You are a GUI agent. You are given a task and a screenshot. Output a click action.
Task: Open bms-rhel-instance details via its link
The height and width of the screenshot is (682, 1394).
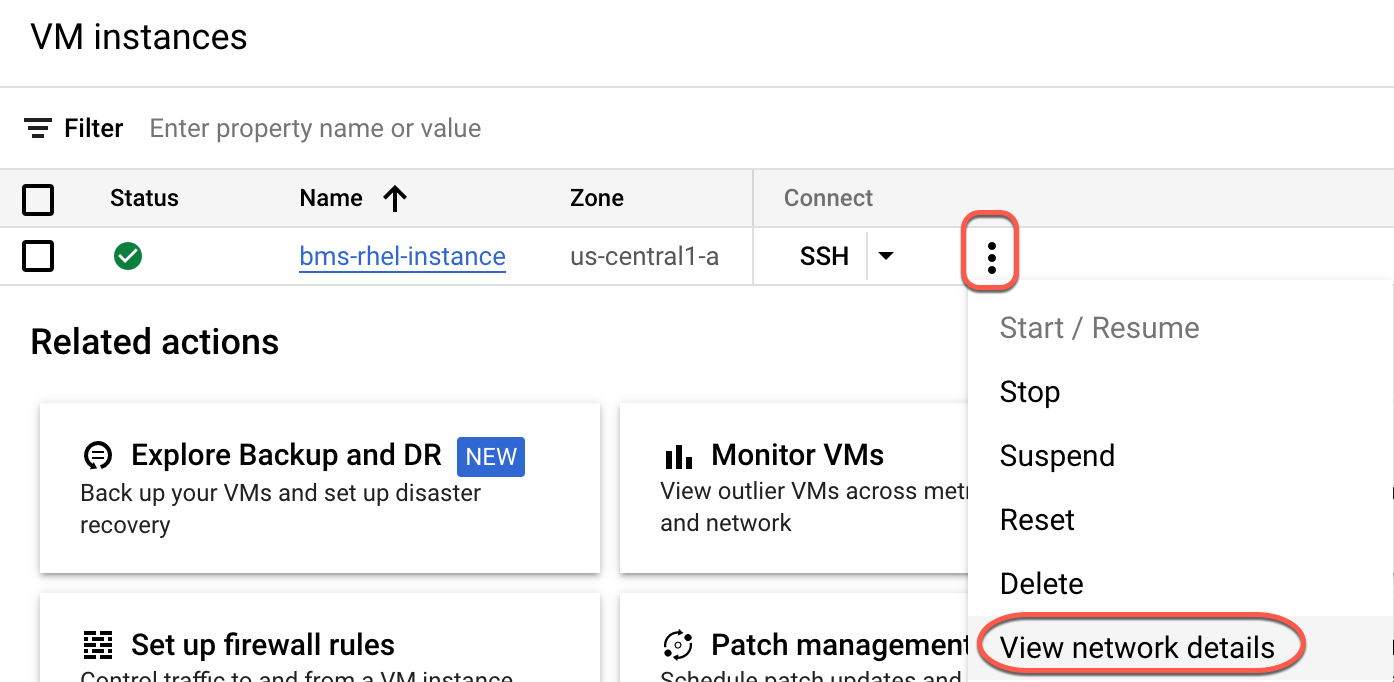point(402,256)
